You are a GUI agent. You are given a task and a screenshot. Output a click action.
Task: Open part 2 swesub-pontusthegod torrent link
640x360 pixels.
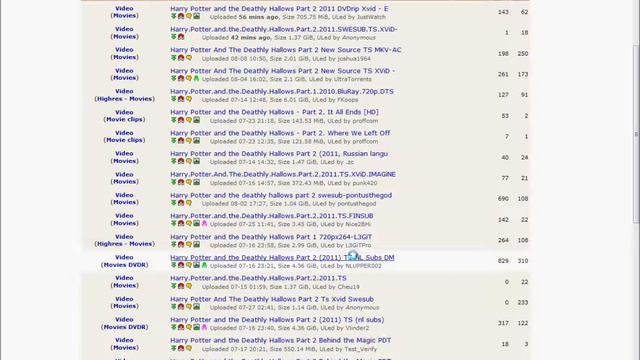[x=281, y=196]
